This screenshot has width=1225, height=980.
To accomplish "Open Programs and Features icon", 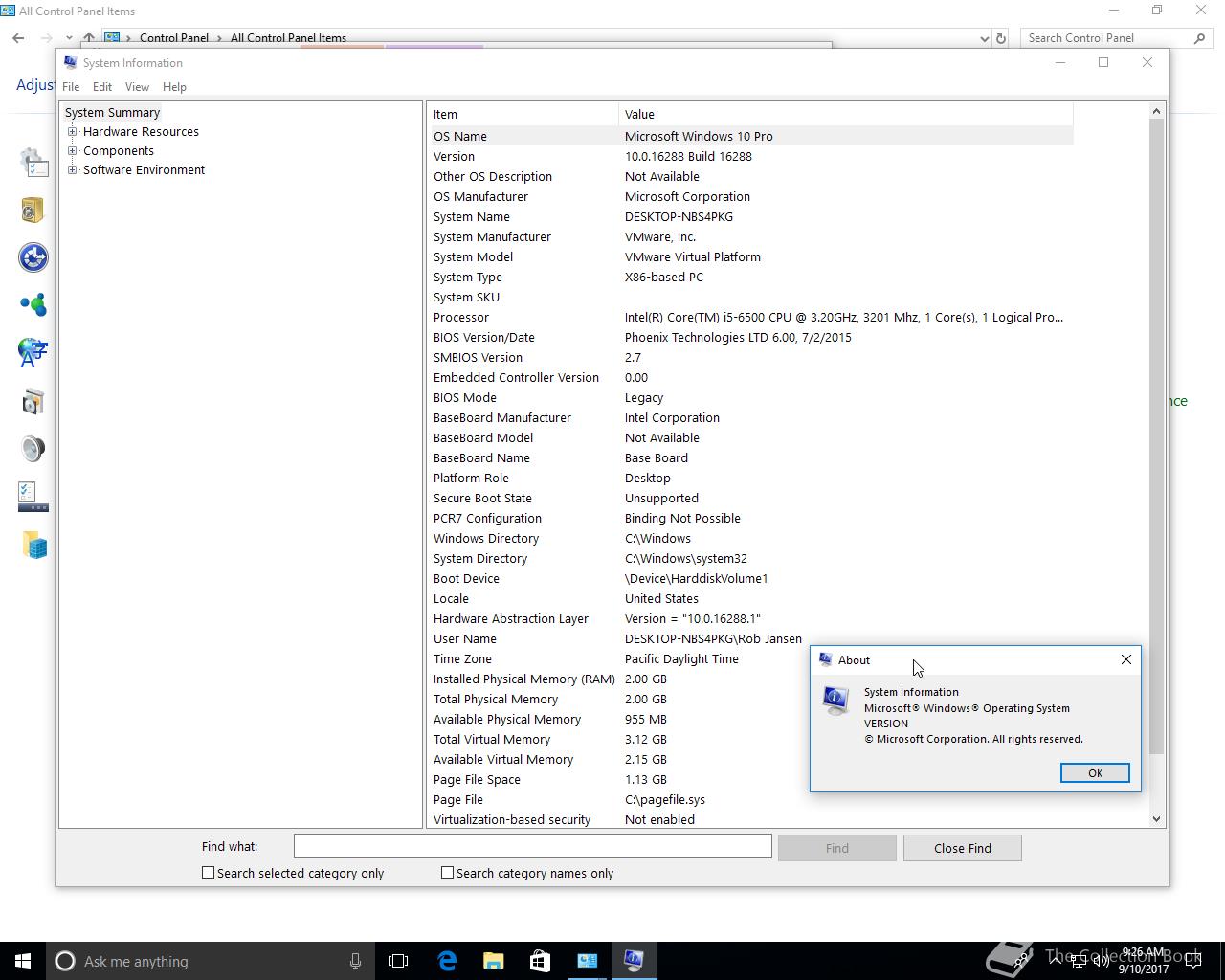I will [x=33, y=401].
